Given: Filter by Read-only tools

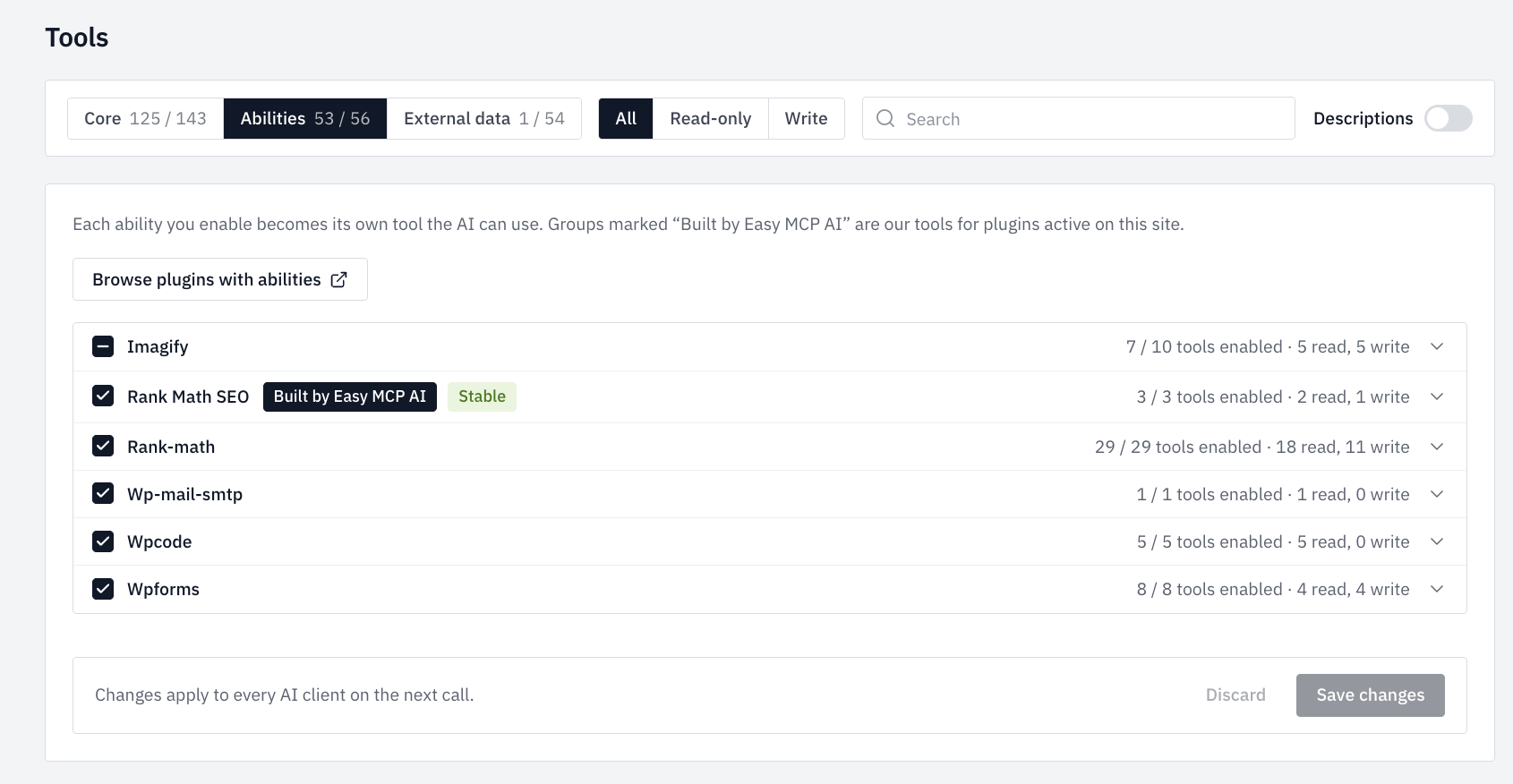Looking at the screenshot, I should click(x=711, y=118).
